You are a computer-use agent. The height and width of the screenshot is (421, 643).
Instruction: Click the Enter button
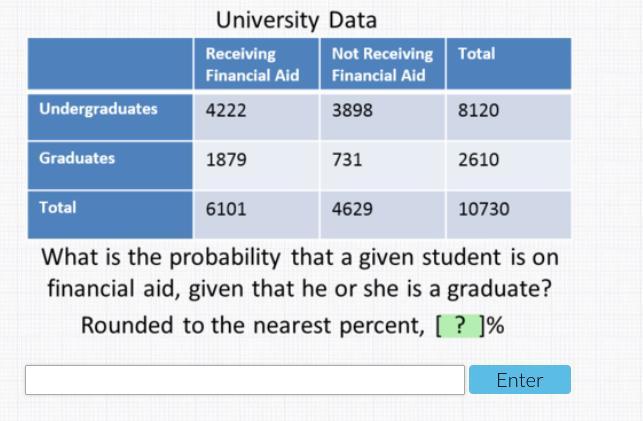(519, 380)
